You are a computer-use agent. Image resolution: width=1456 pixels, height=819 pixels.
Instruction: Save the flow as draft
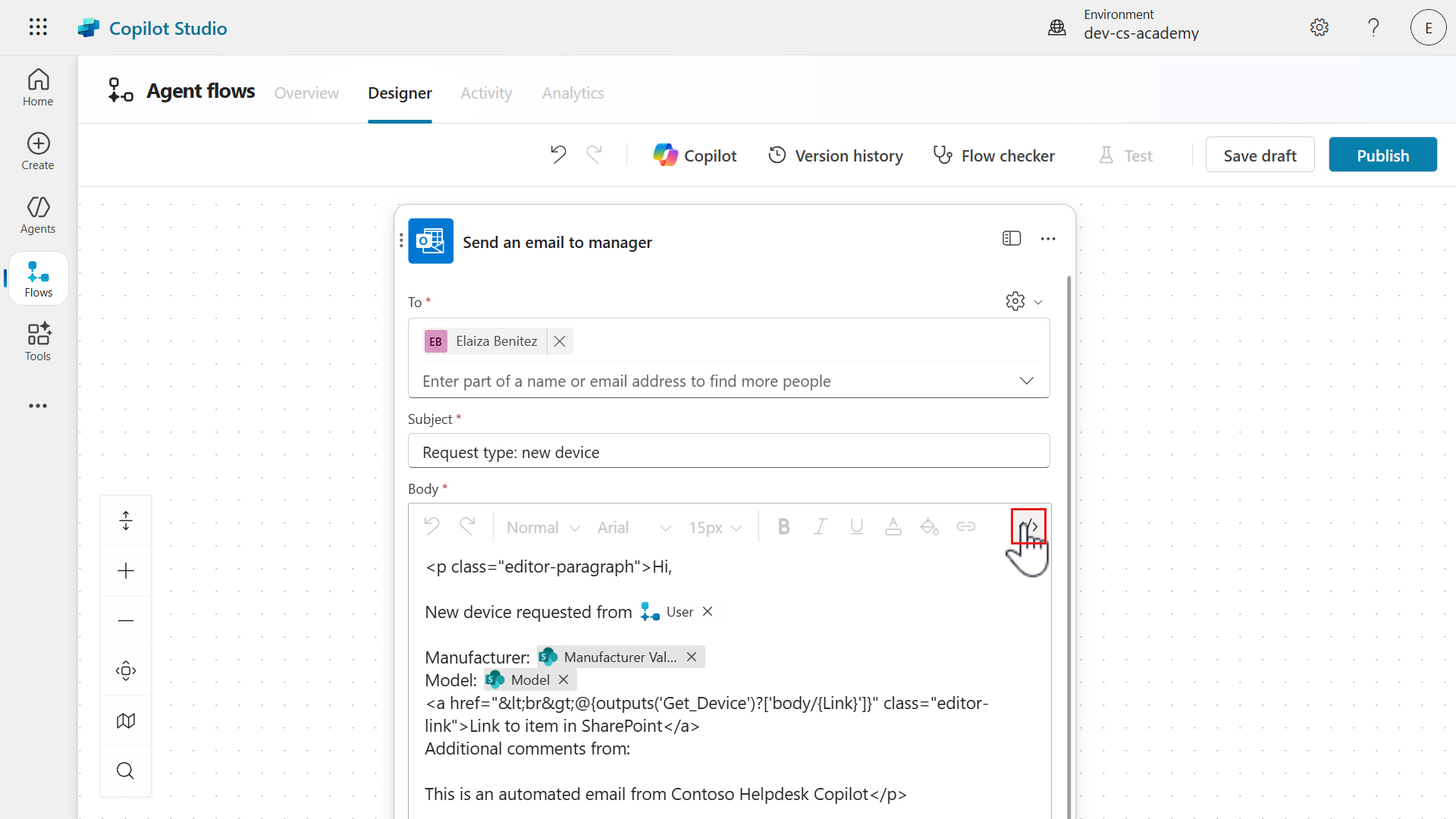point(1260,154)
